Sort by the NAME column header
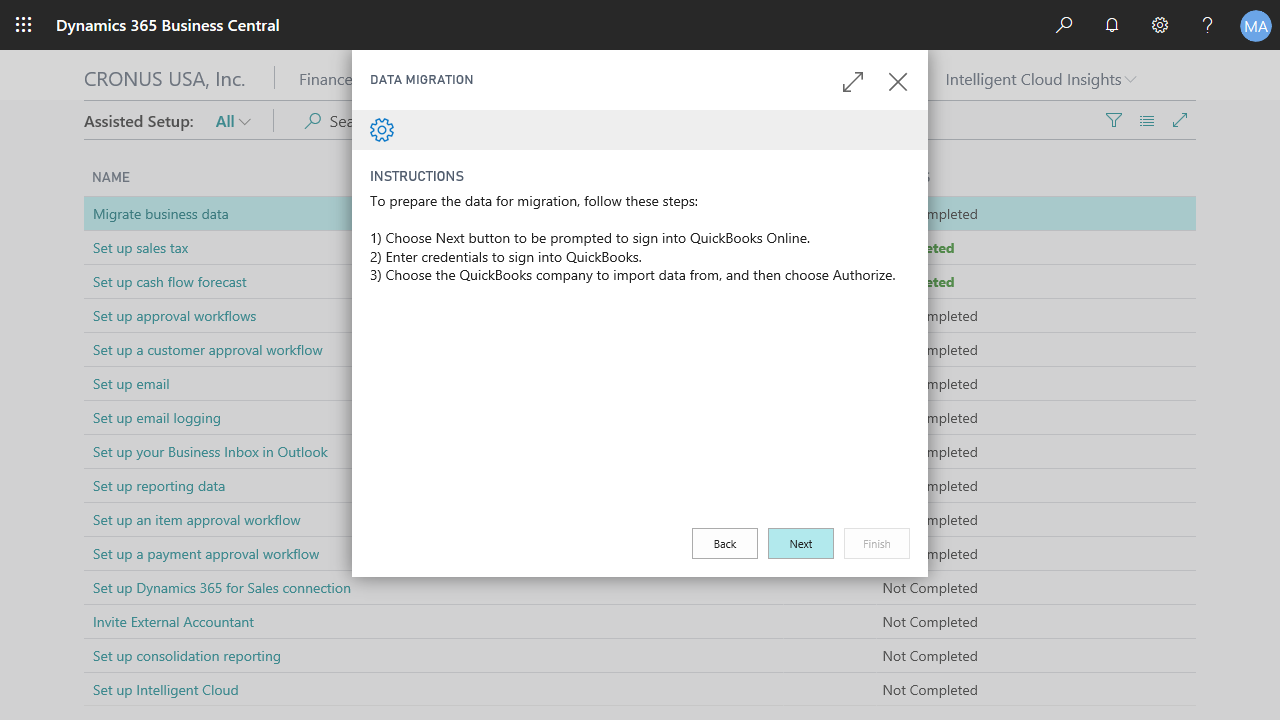The width and height of the screenshot is (1280, 720). (111, 177)
